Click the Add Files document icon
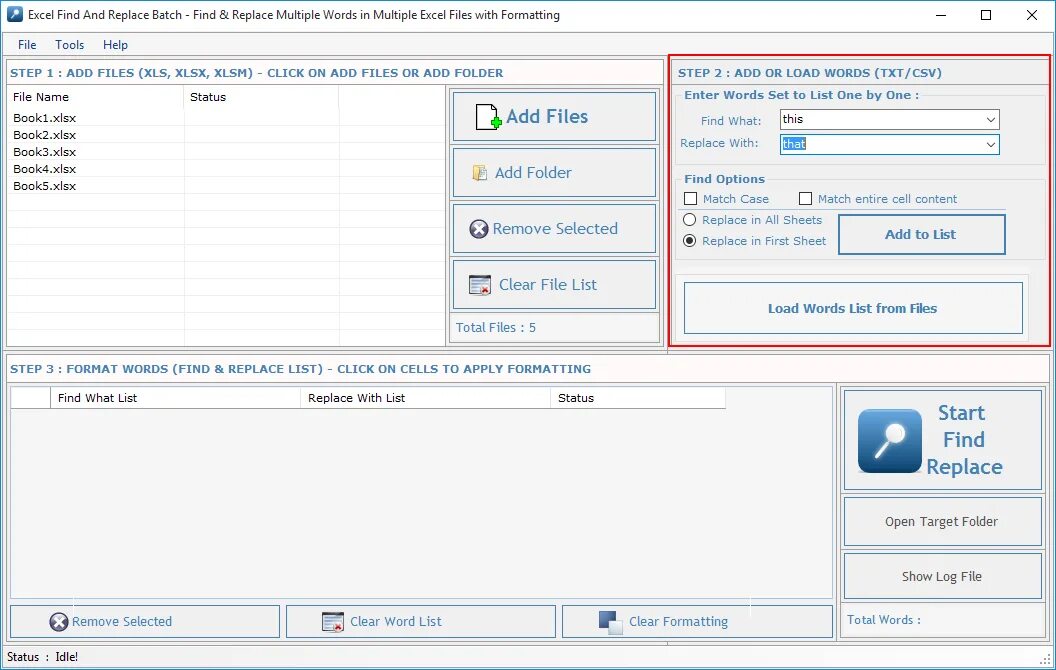This screenshot has height=670, width=1056. click(488, 116)
